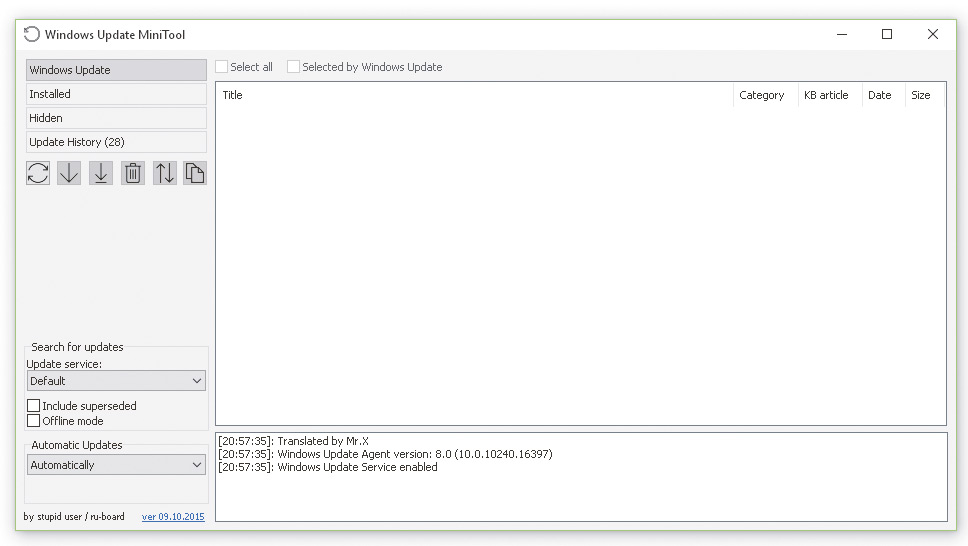Sort by KB article column header

pyautogui.click(x=826, y=95)
